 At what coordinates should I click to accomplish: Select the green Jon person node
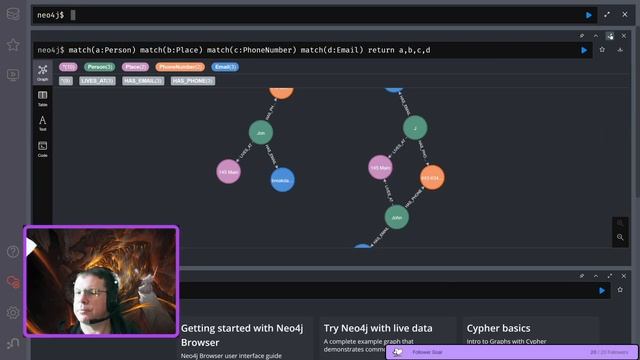(x=261, y=133)
